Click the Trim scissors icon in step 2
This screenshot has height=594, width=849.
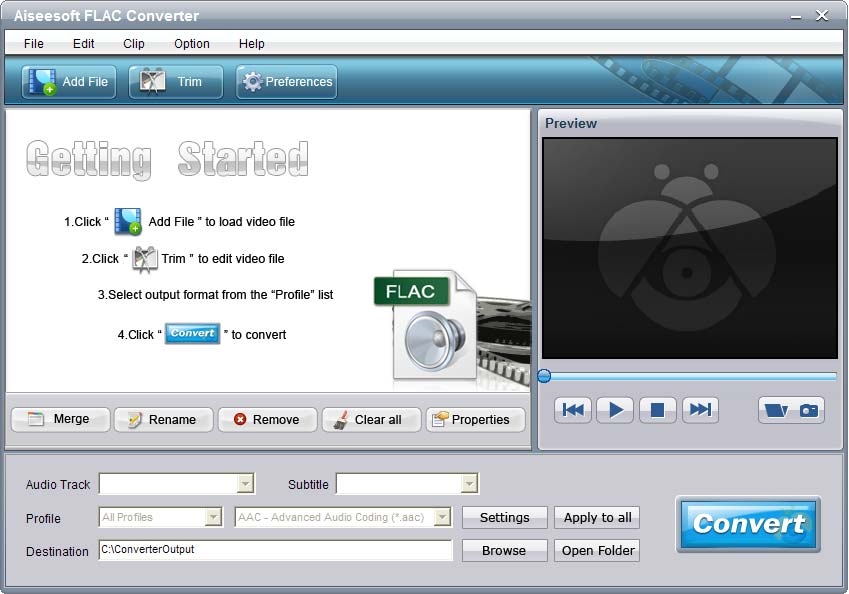(x=145, y=259)
